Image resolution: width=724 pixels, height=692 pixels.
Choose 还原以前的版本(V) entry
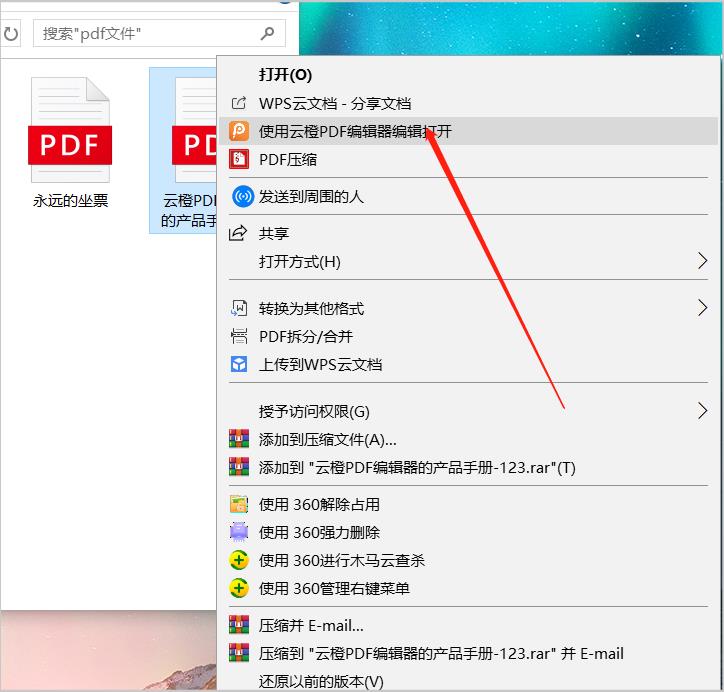(468, 681)
